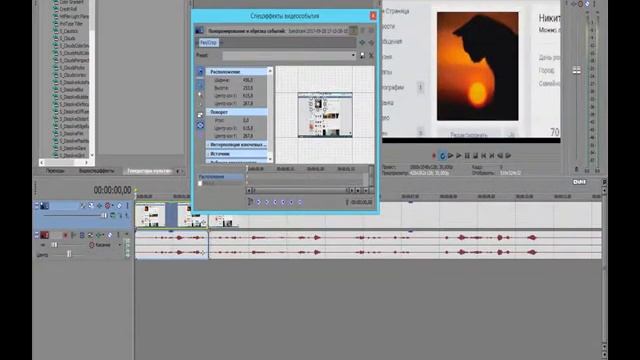This screenshot has width=640, height=360.
Task: Open Track Motion on the video track
Action: 91,205
